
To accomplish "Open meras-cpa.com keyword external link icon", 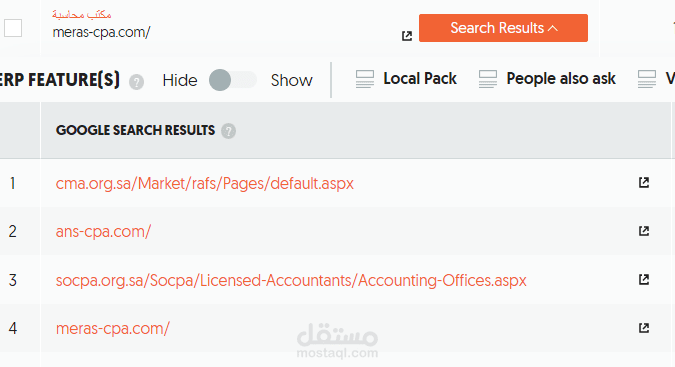I will point(407,36).
